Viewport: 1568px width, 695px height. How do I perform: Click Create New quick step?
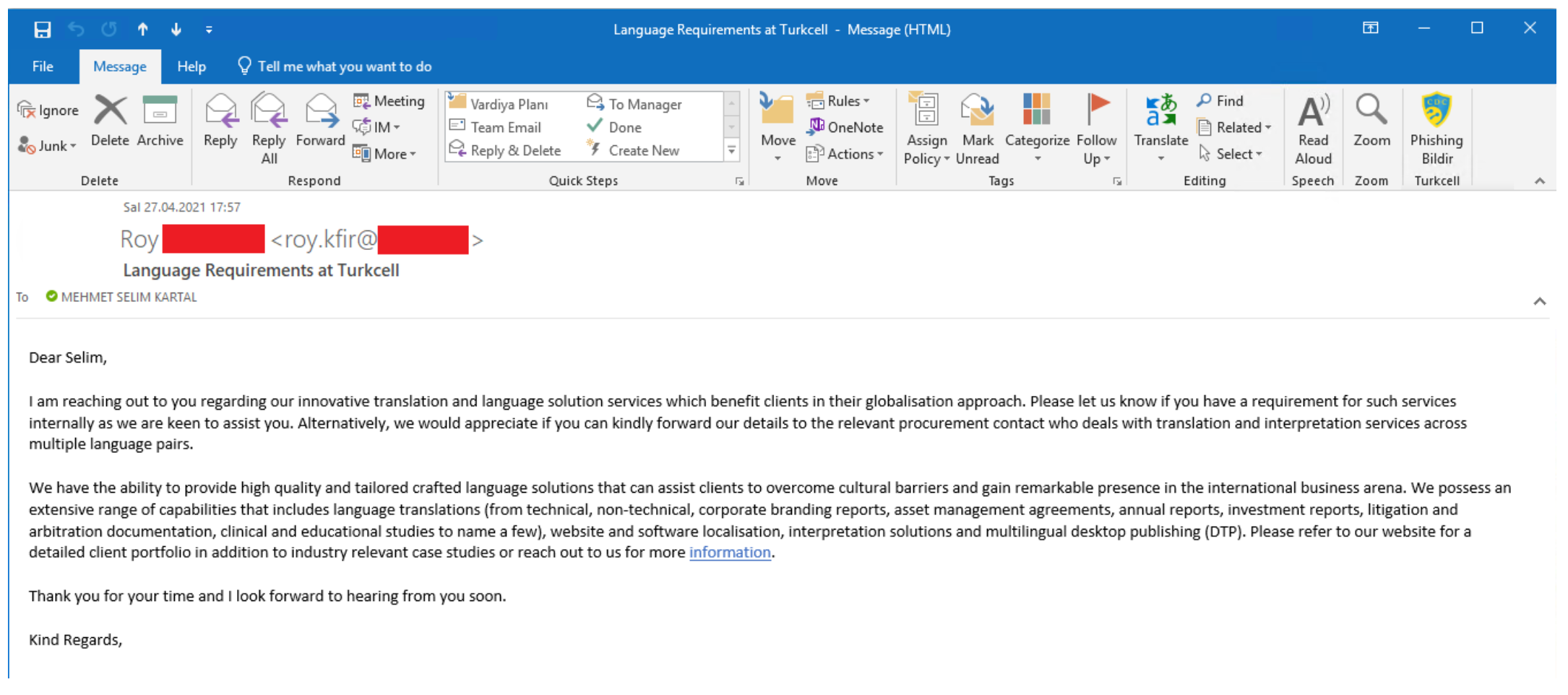[633, 150]
